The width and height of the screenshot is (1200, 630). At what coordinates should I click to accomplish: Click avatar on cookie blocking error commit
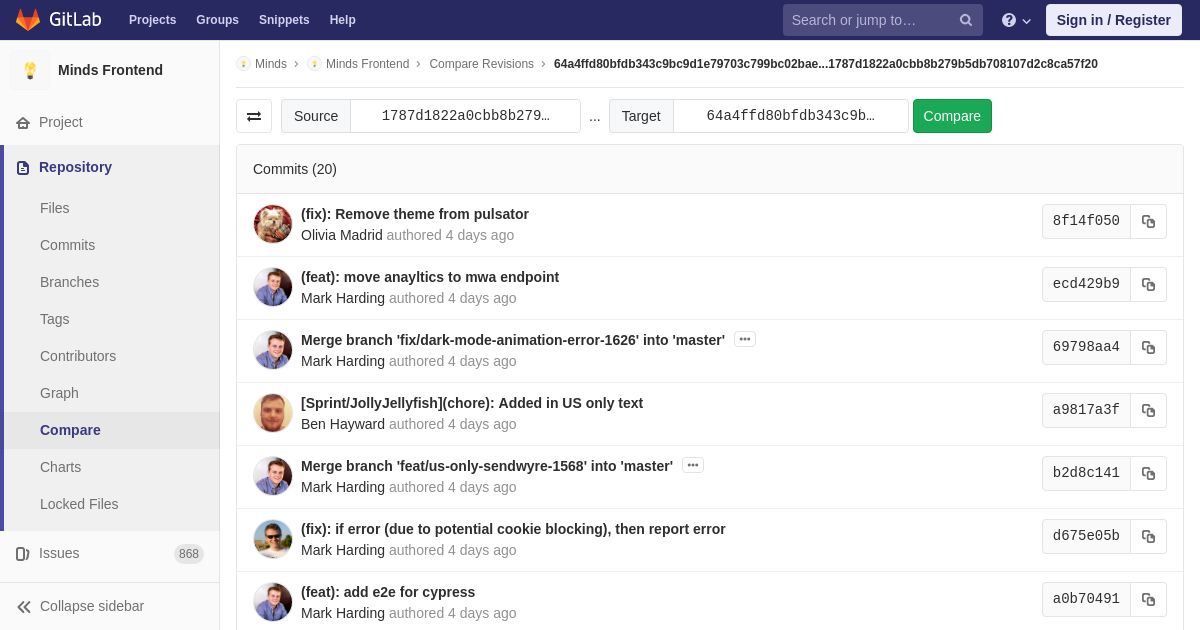[273, 539]
